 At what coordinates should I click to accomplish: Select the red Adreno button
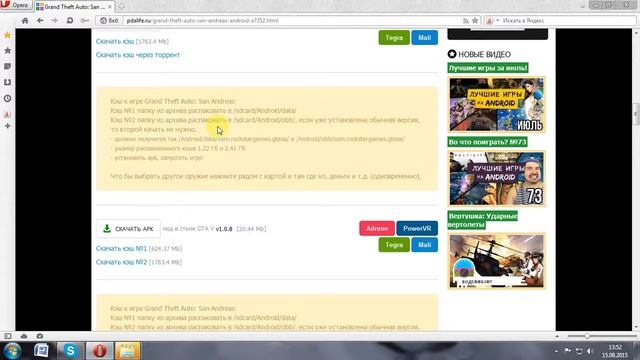point(377,229)
